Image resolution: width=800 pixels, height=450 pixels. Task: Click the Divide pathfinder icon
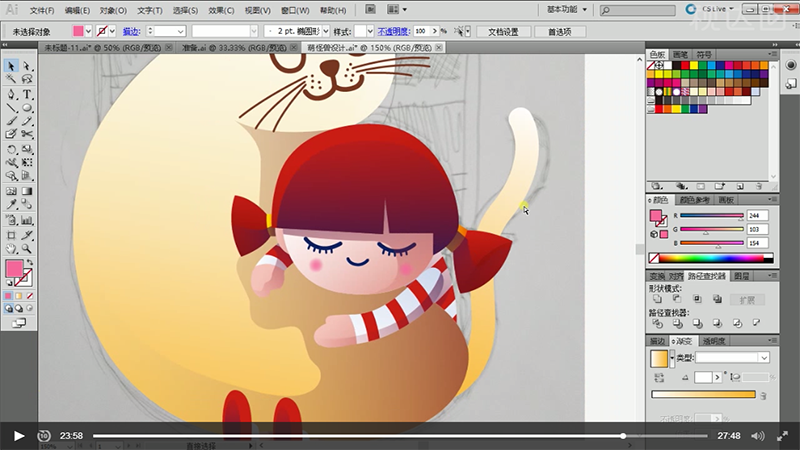657,323
